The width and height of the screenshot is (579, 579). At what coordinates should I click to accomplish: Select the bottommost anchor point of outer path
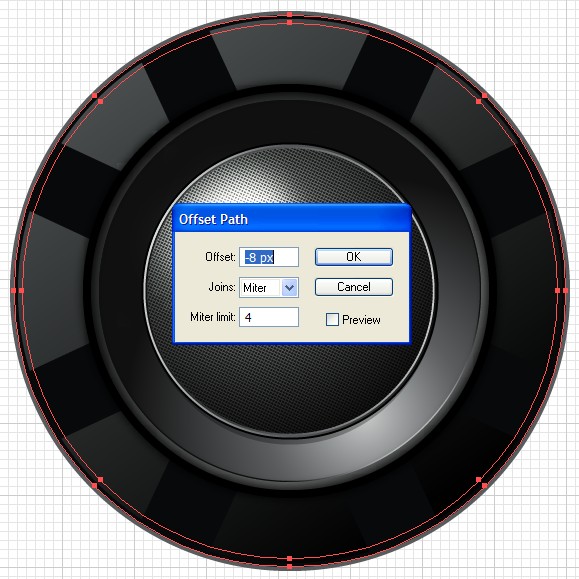(x=290, y=566)
